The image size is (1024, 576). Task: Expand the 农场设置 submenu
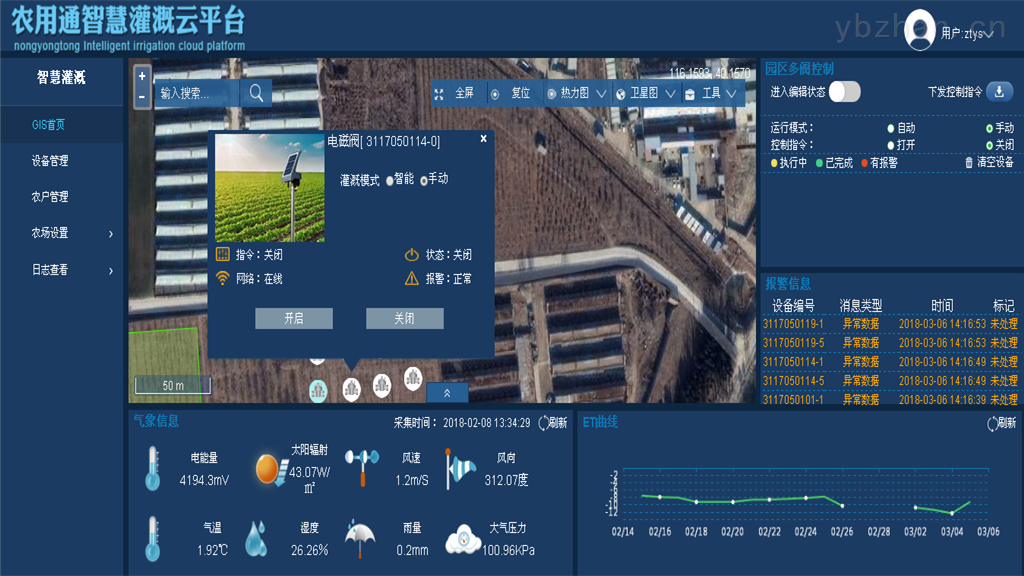point(110,234)
